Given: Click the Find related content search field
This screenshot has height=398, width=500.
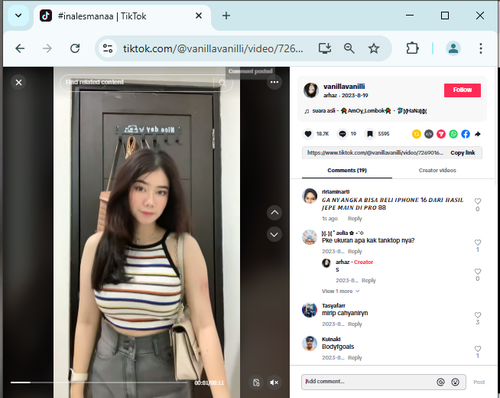Looking at the screenshot, I should tap(137, 82).
